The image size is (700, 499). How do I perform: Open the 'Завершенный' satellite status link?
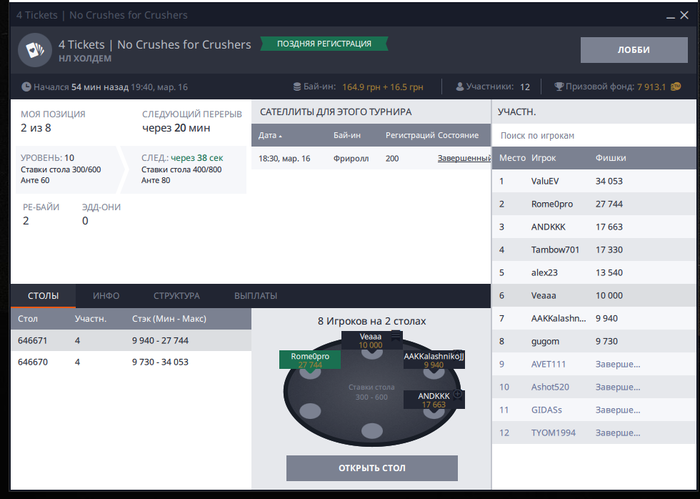pos(464,158)
